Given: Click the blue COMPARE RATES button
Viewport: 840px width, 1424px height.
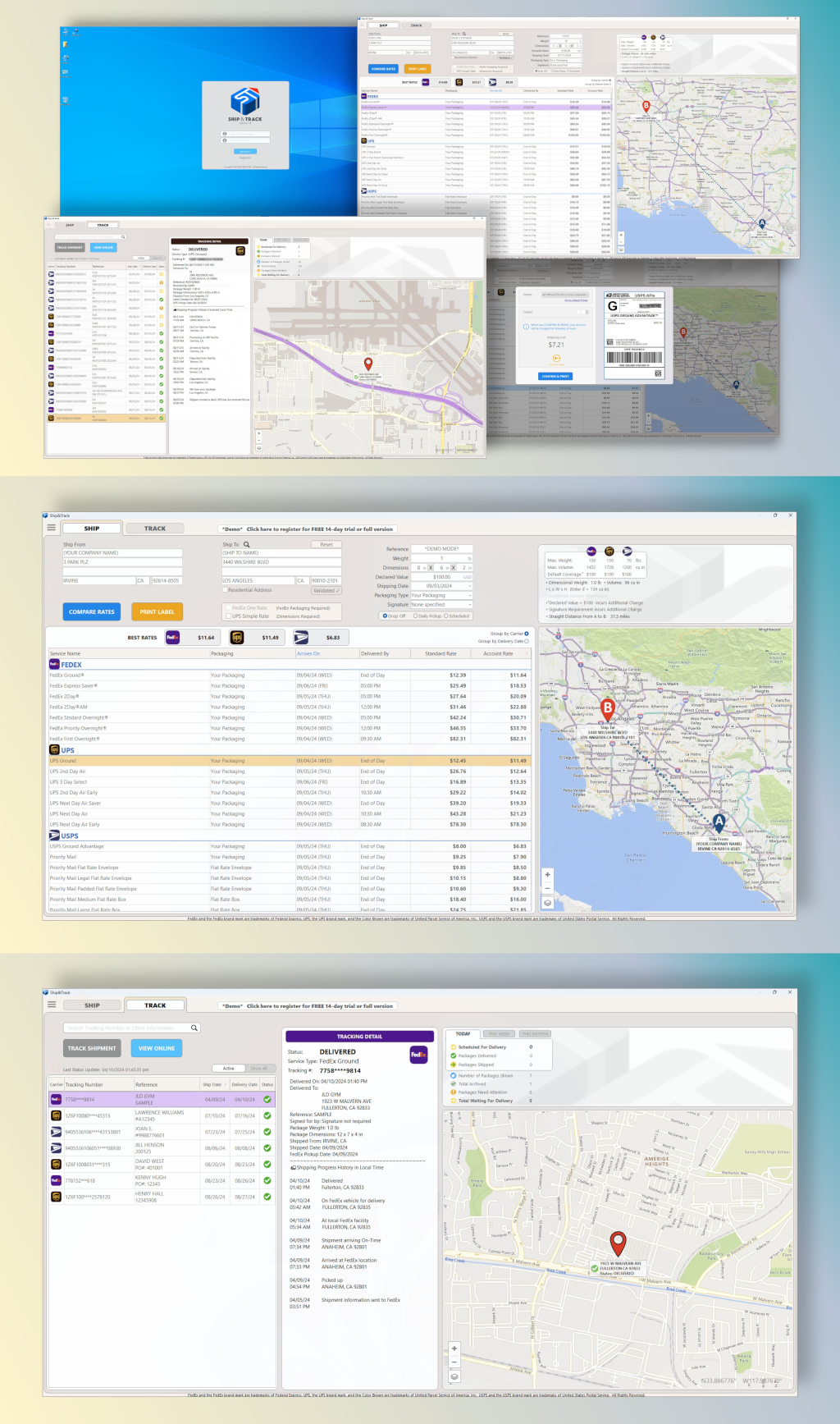Looking at the screenshot, I should pos(92,611).
